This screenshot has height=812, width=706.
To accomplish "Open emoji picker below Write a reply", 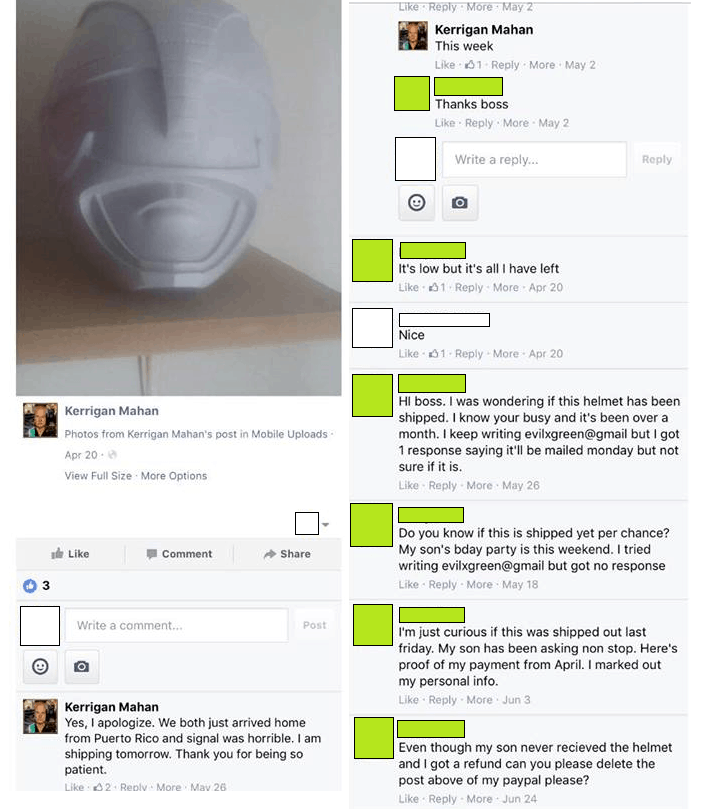I will [x=416, y=202].
